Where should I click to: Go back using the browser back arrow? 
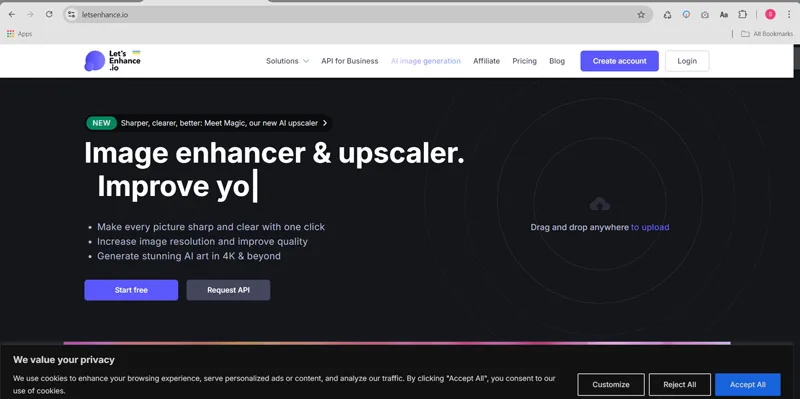(x=12, y=14)
